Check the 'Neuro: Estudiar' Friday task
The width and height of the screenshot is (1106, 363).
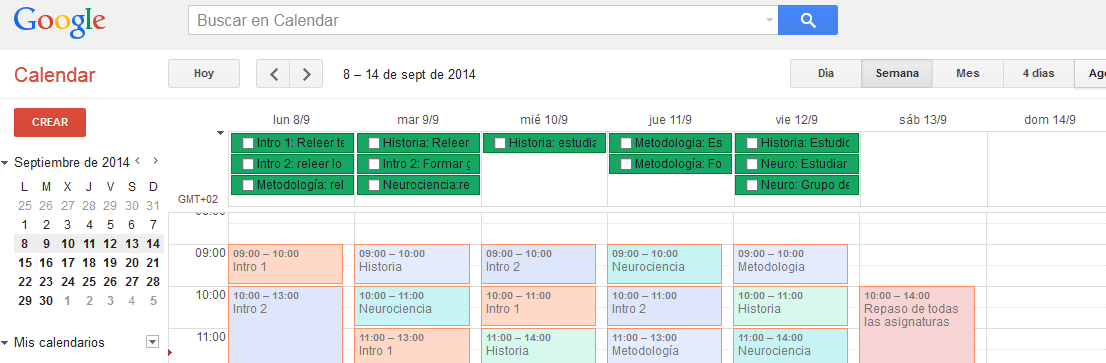coord(753,164)
